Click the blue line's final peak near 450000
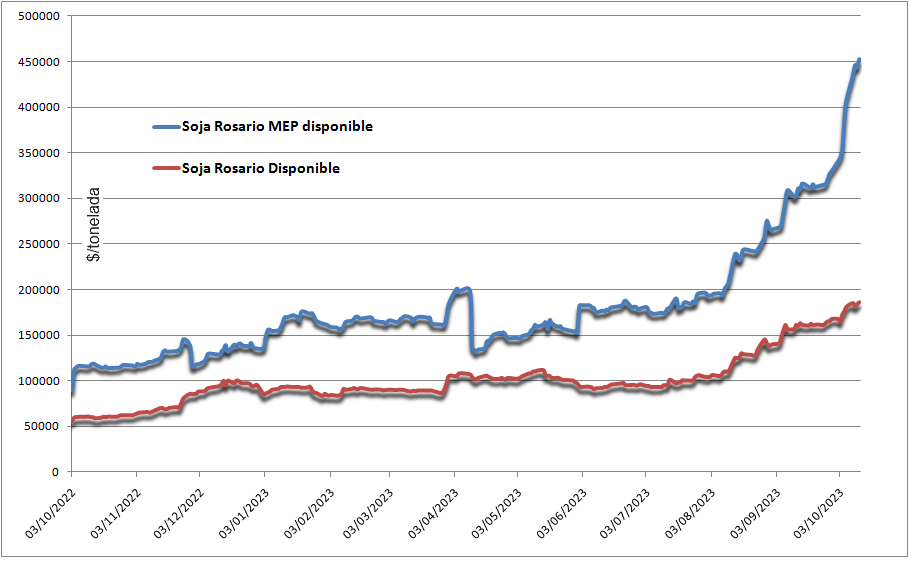 859,62
